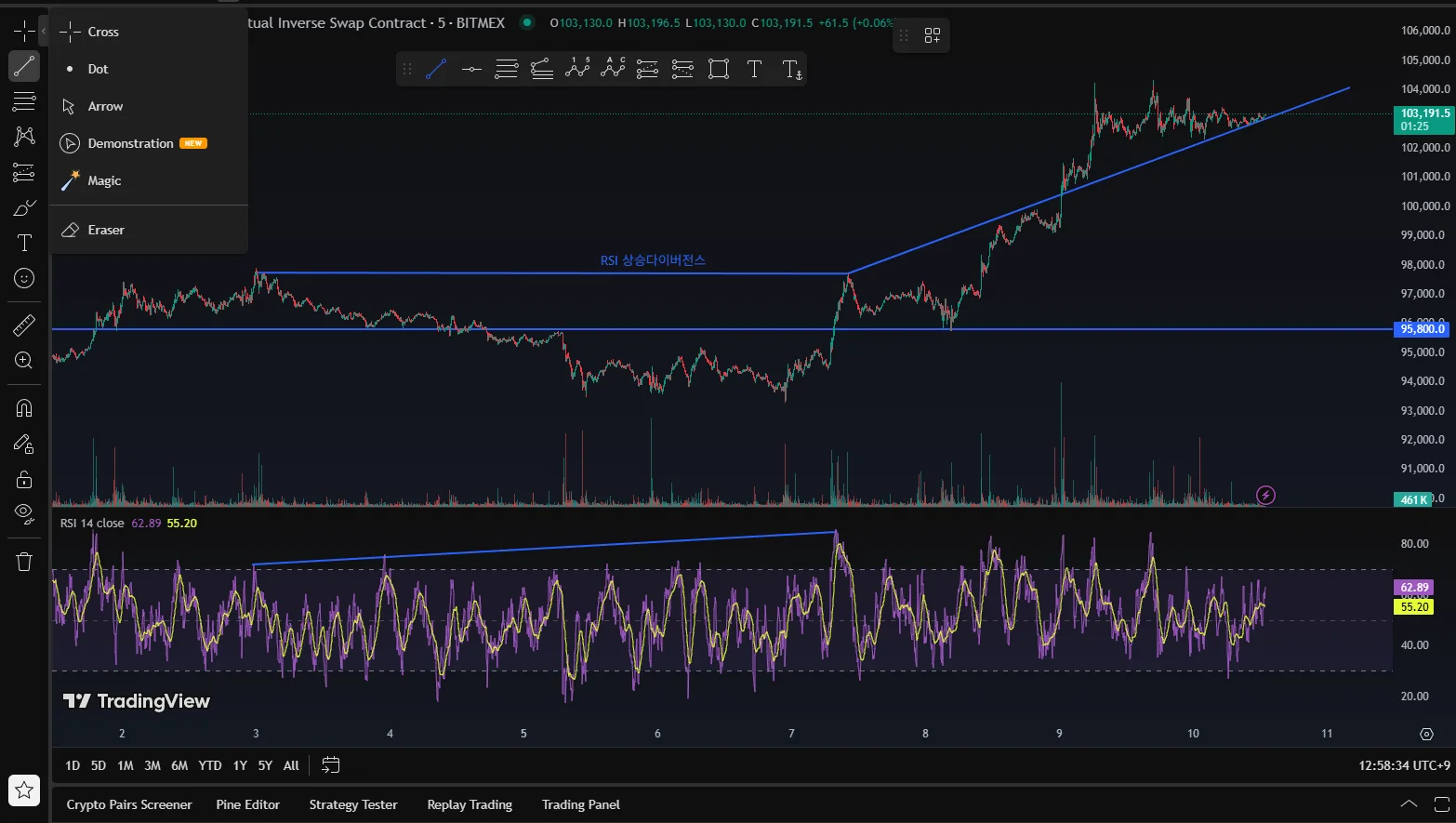Select the ruler Measure tool
Screen dimensions: 1456x823
[x=24, y=325]
